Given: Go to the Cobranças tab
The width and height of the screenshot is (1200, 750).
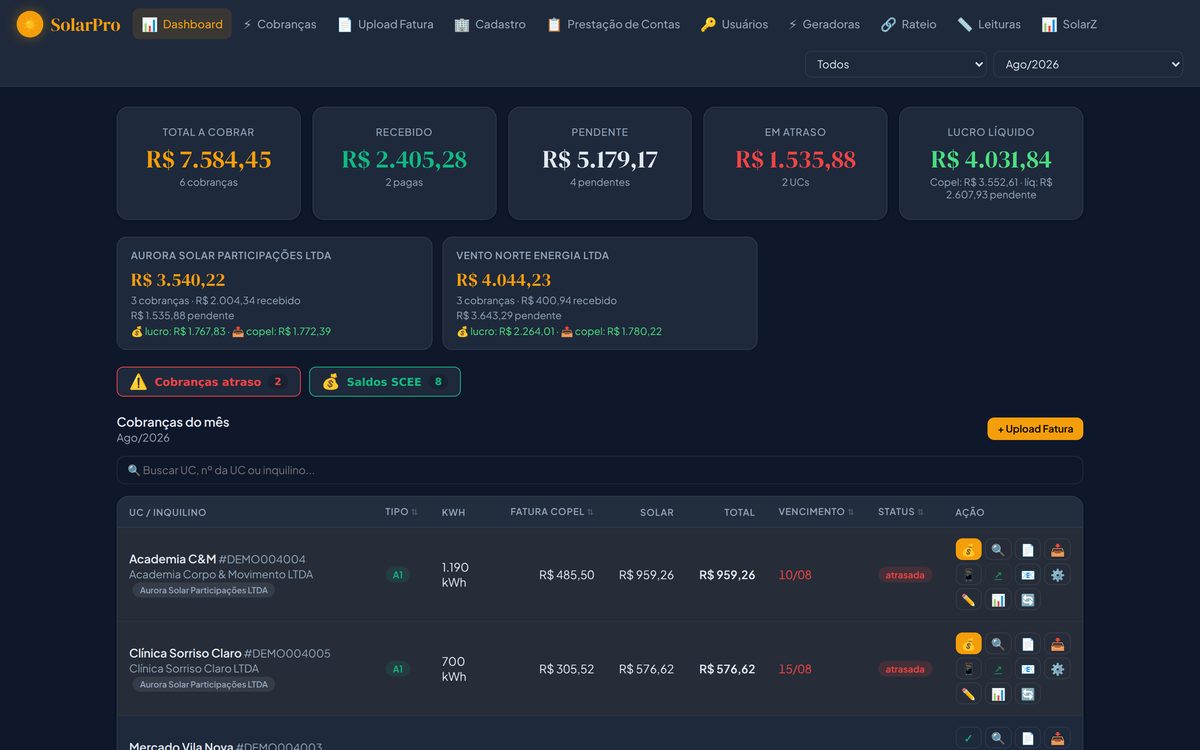Looking at the screenshot, I should click(x=279, y=24).
